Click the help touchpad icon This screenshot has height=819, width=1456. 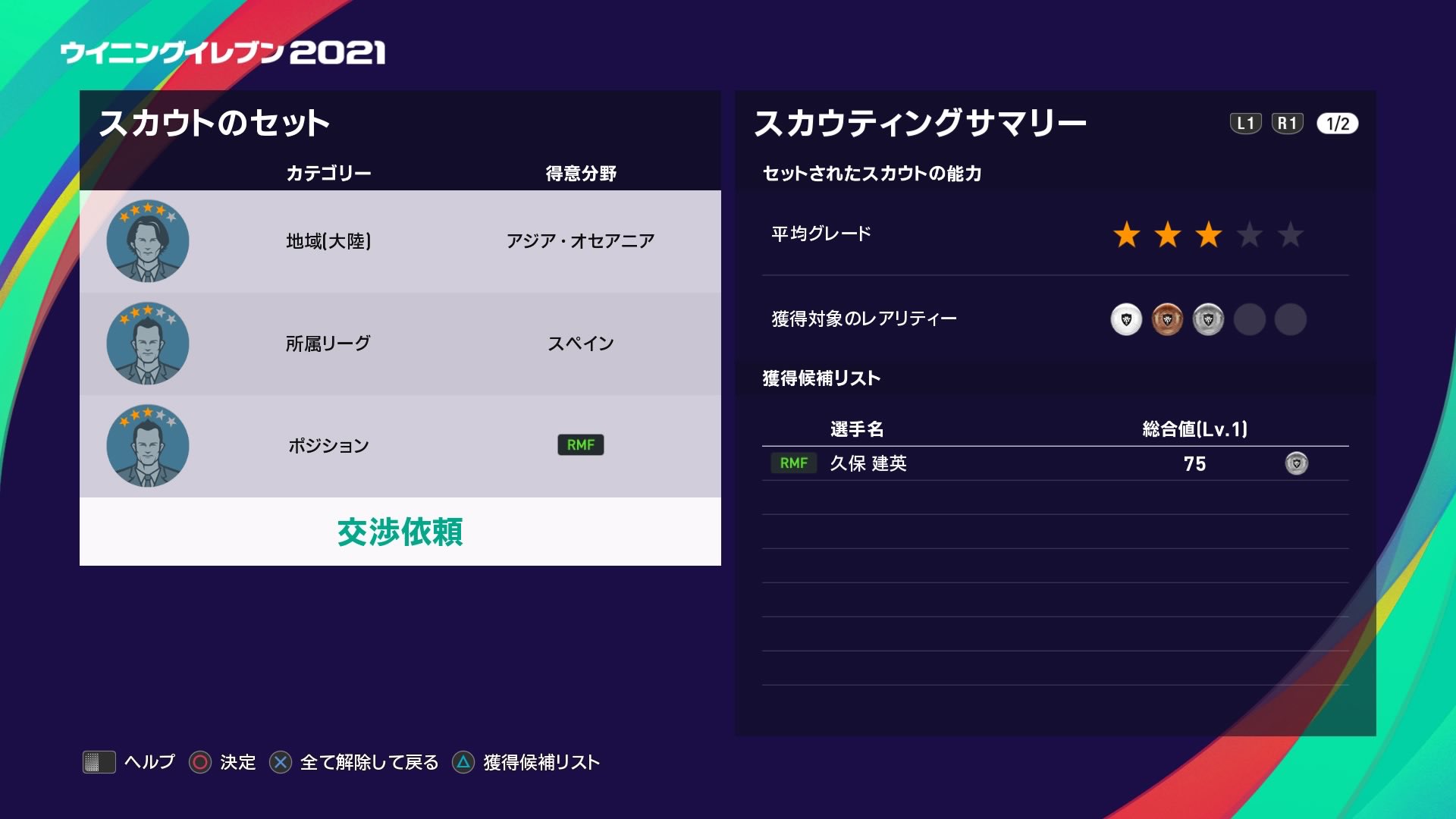[99, 762]
